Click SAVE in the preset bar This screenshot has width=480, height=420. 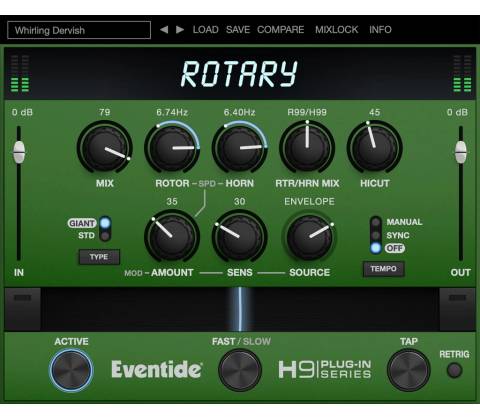(238, 30)
